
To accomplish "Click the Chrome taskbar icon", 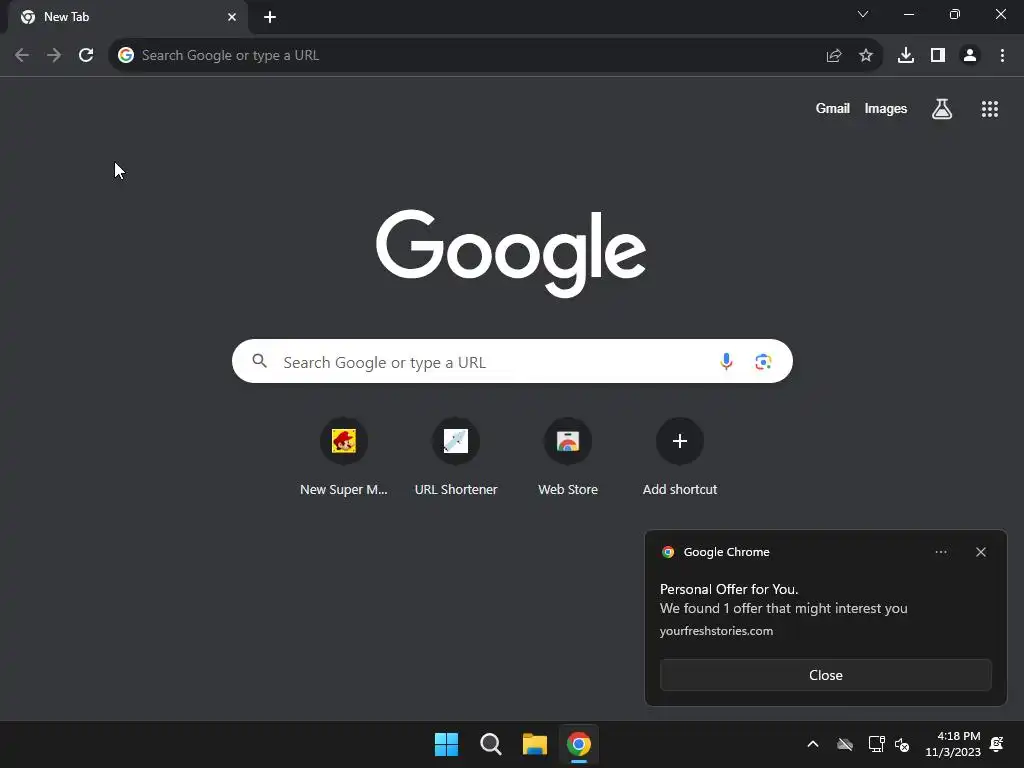I will [x=579, y=744].
